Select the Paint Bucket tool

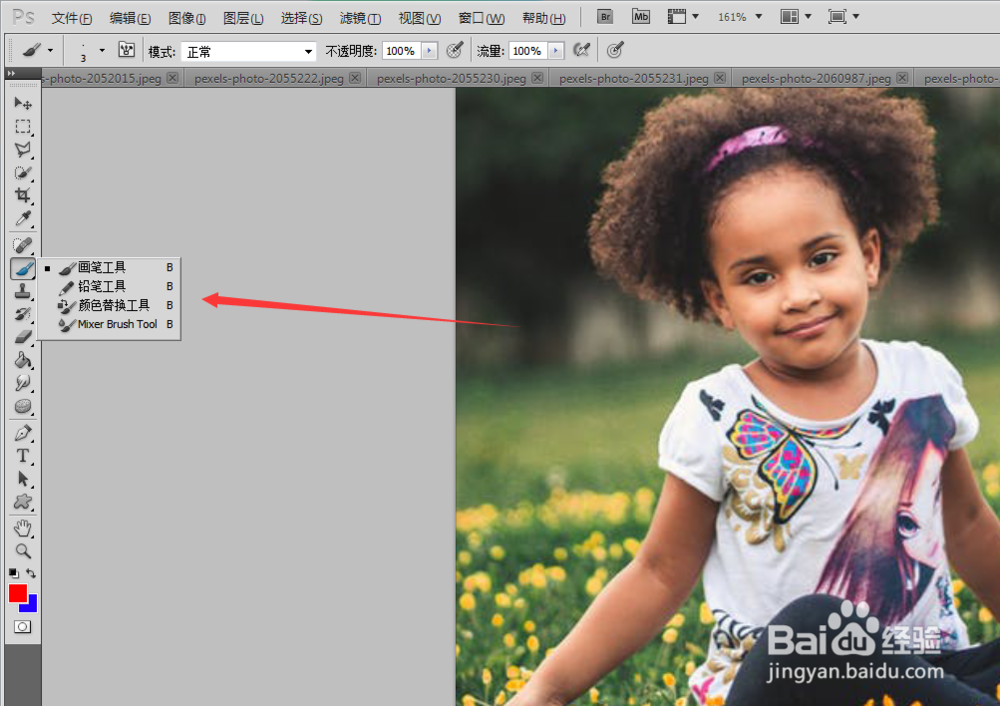pos(23,360)
